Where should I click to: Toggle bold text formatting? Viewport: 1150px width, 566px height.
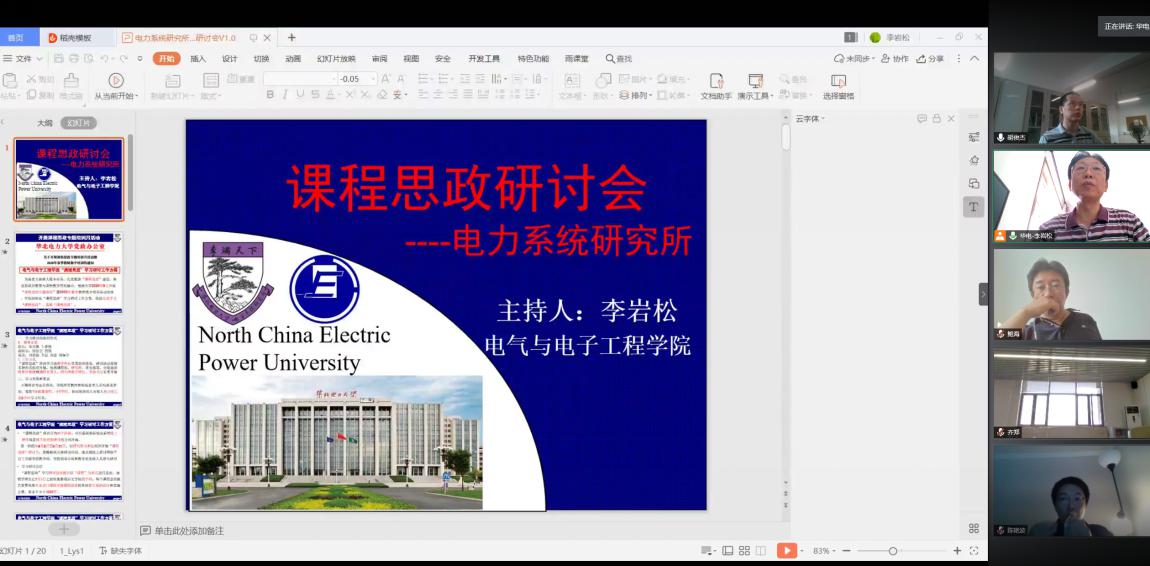click(x=270, y=95)
